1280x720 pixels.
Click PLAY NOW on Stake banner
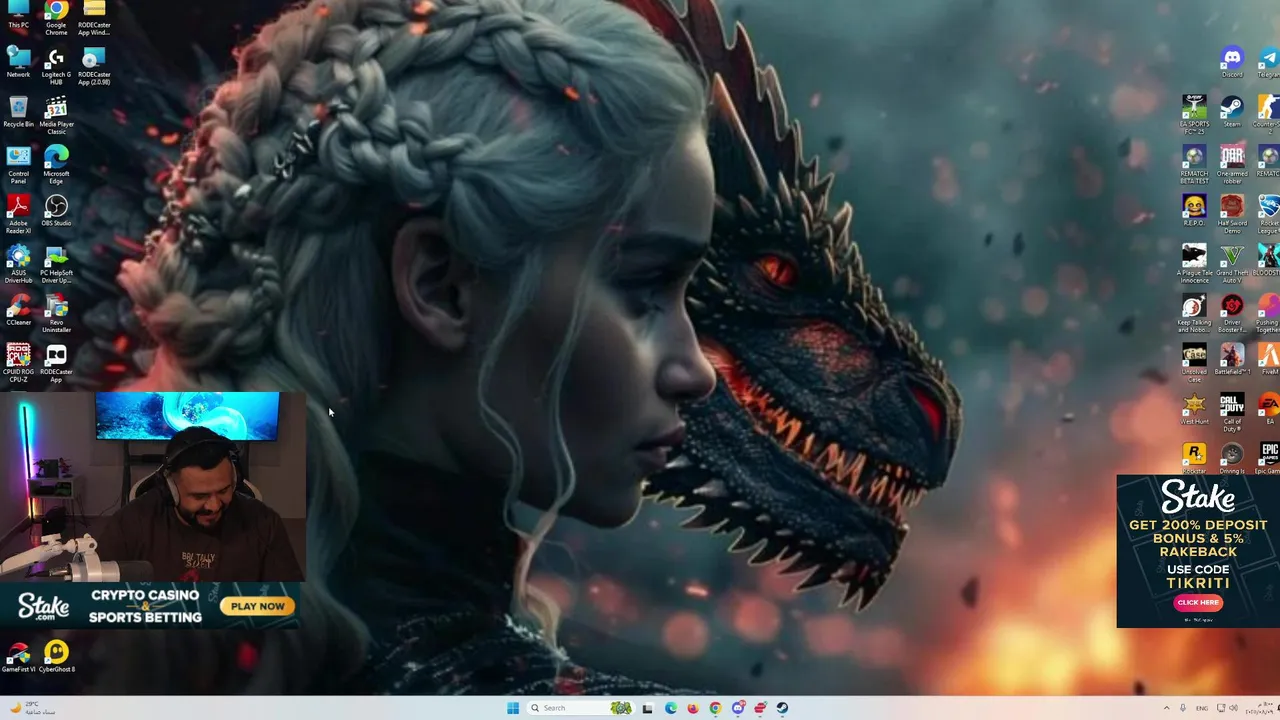pos(258,606)
